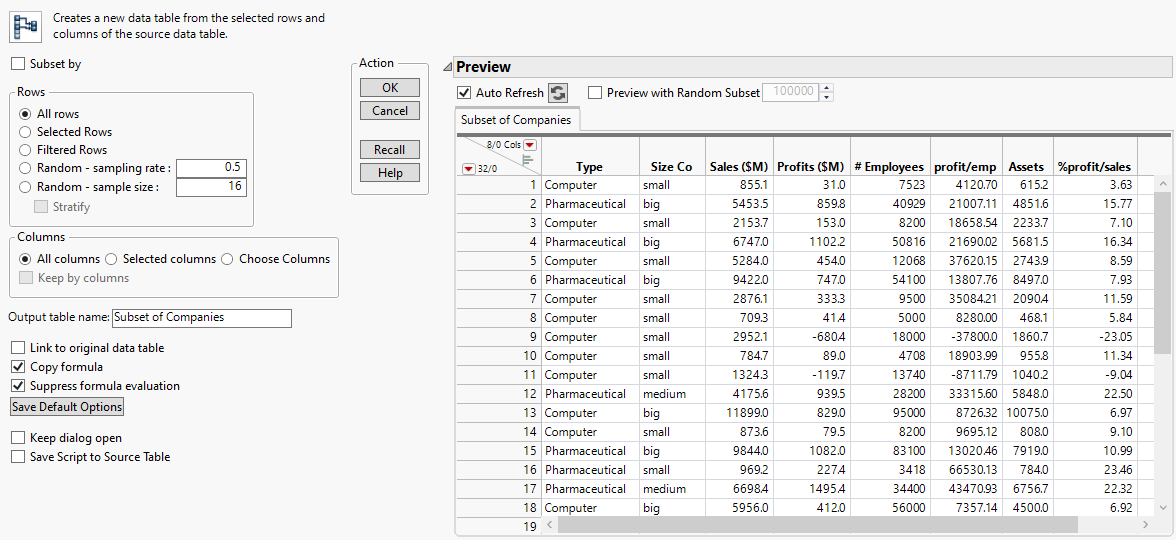Click the Output table name field
This screenshot has width=1176, height=540.
coord(201,318)
